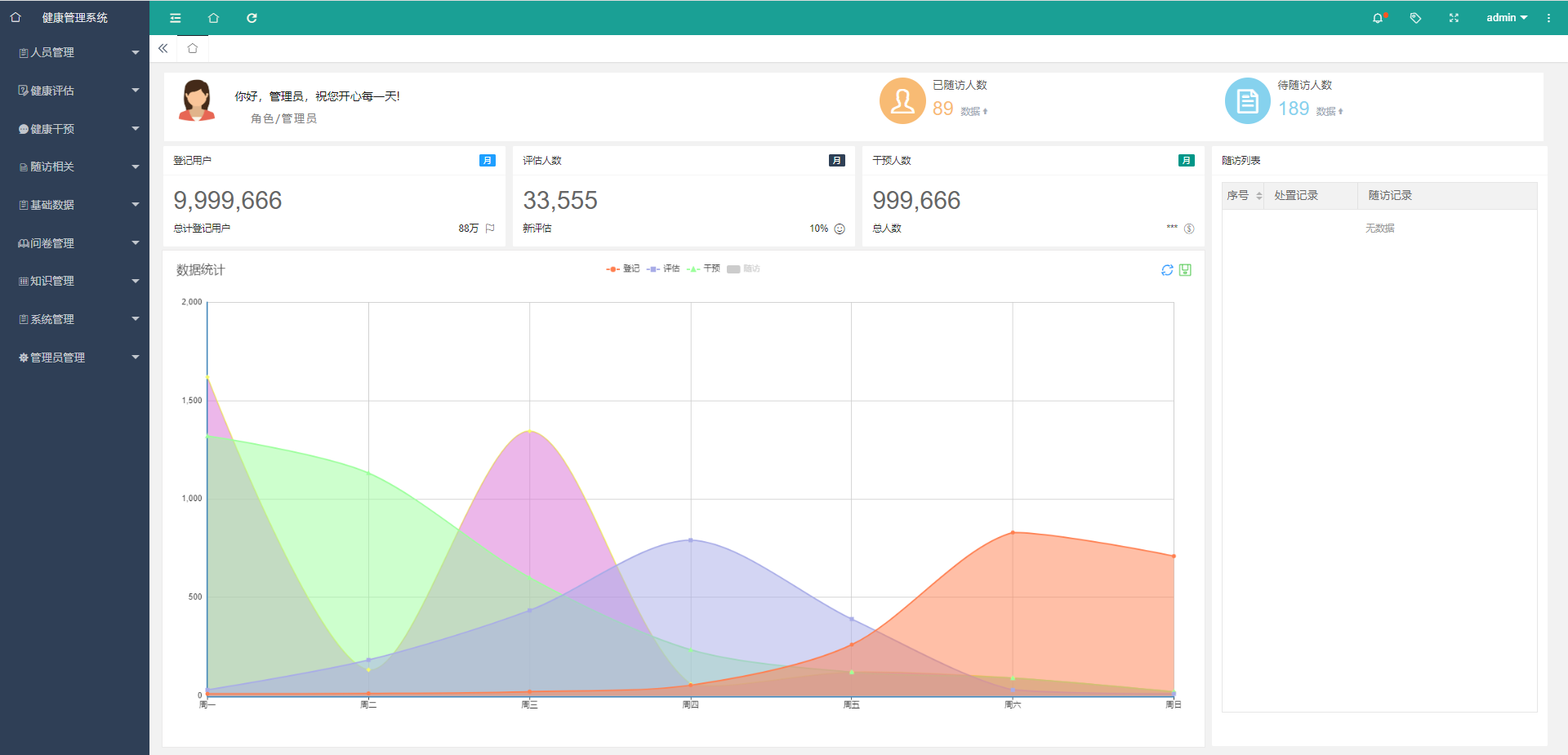Toggle the 评估 series in chart legend
This screenshot has width=1568, height=755.
point(663,269)
